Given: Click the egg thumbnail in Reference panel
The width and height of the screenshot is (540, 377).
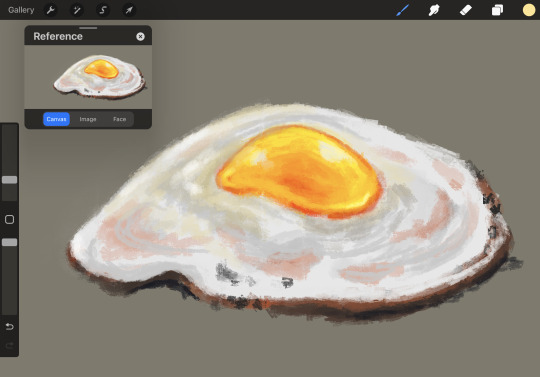Looking at the screenshot, I should coord(100,77).
